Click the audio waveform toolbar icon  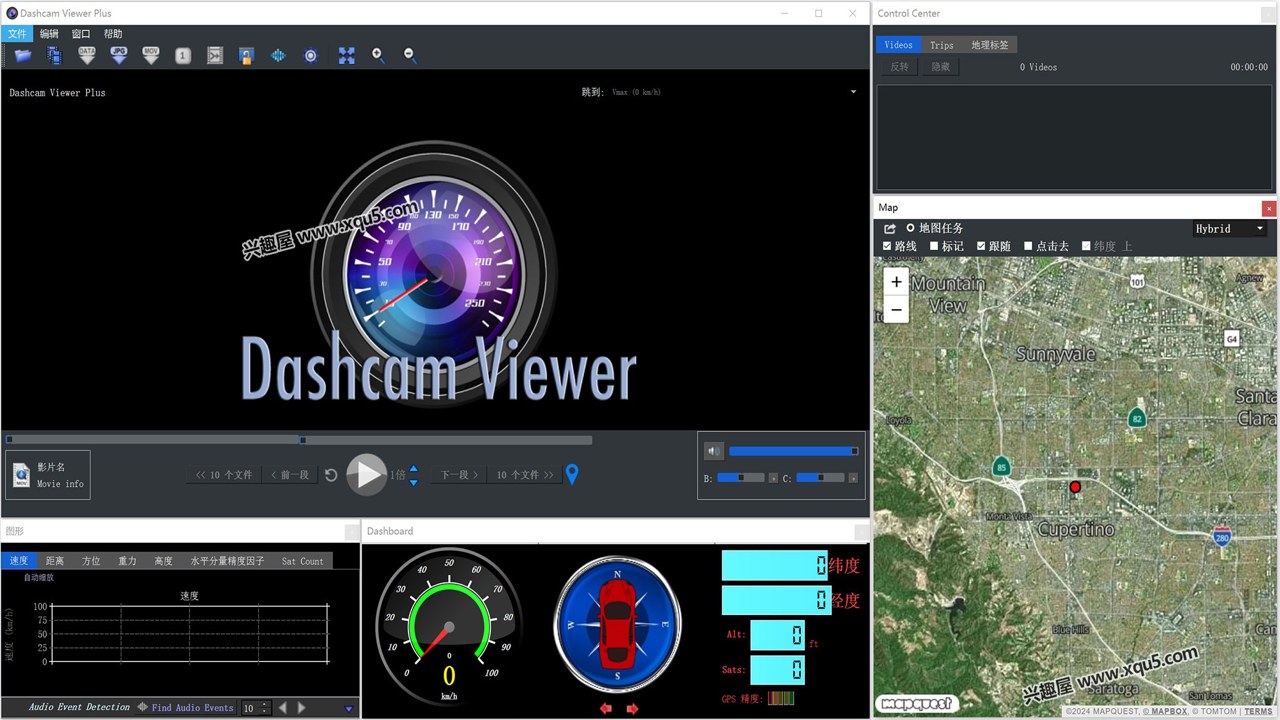pyautogui.click(x=278, y=56)
